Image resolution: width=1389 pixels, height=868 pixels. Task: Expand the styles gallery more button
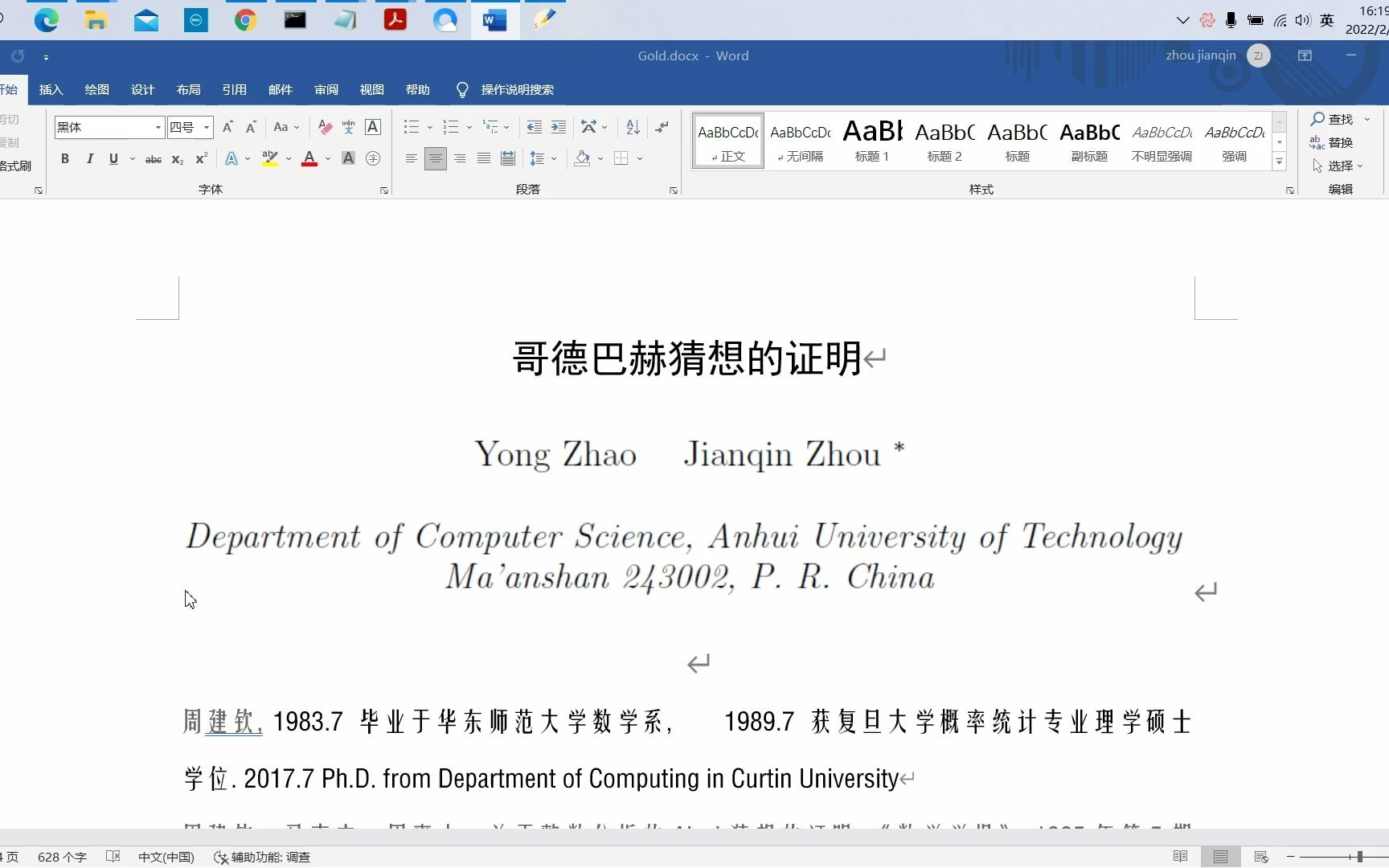coord(1279,162)
